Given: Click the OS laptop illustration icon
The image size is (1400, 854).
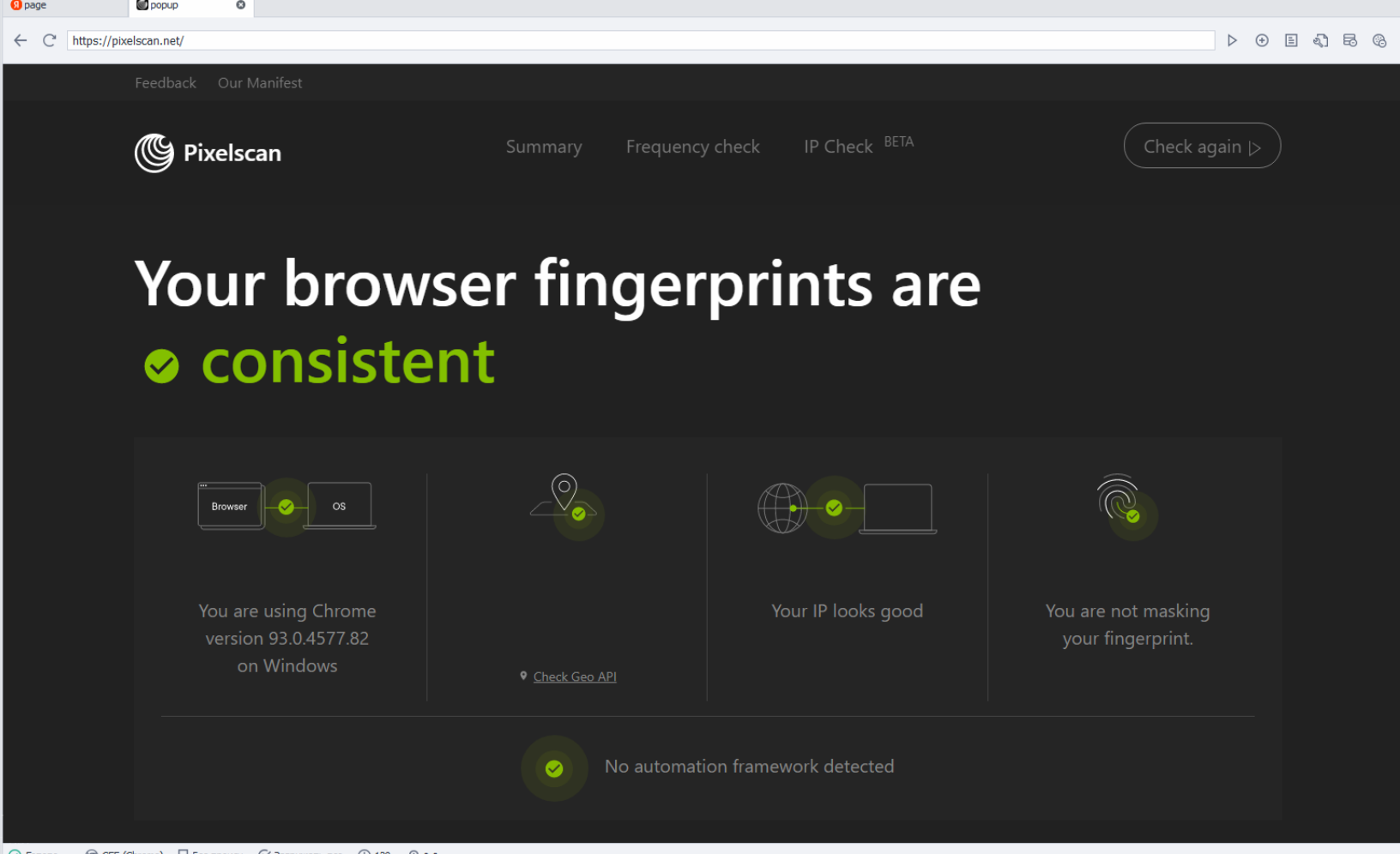Looking at the screenshot, I should coord(340,506).
